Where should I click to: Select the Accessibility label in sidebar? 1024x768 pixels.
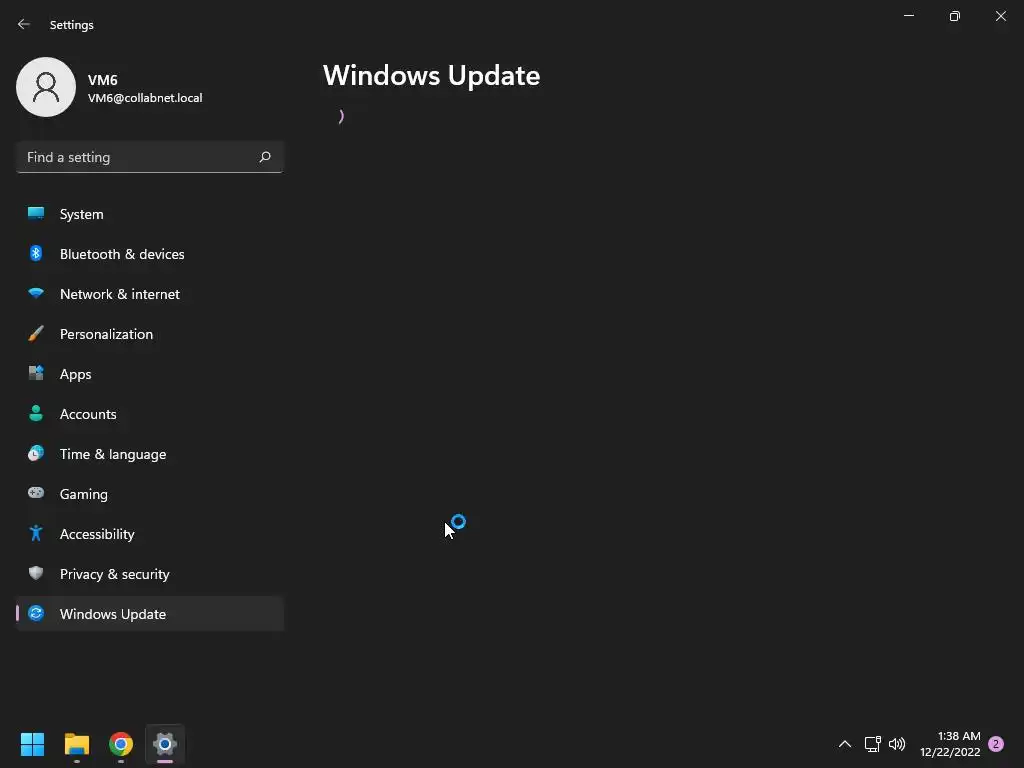tap(97, 534)
